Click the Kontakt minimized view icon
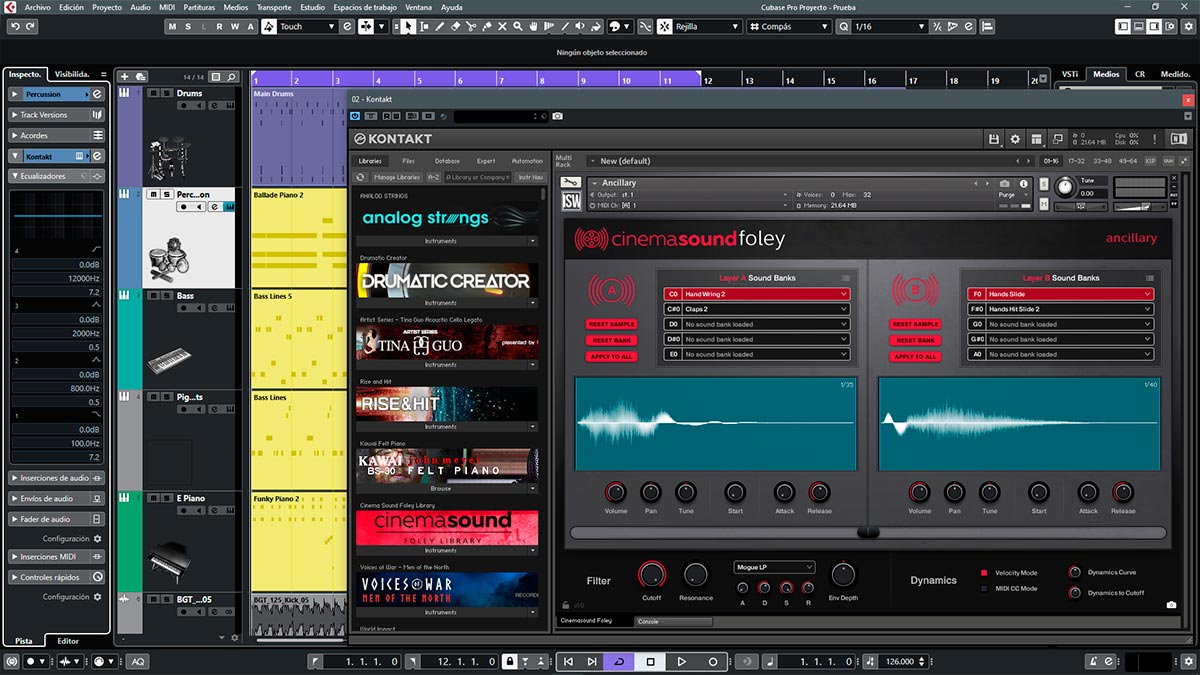The height and width of the screenshot is (675, 1200). coord(1056,139)
